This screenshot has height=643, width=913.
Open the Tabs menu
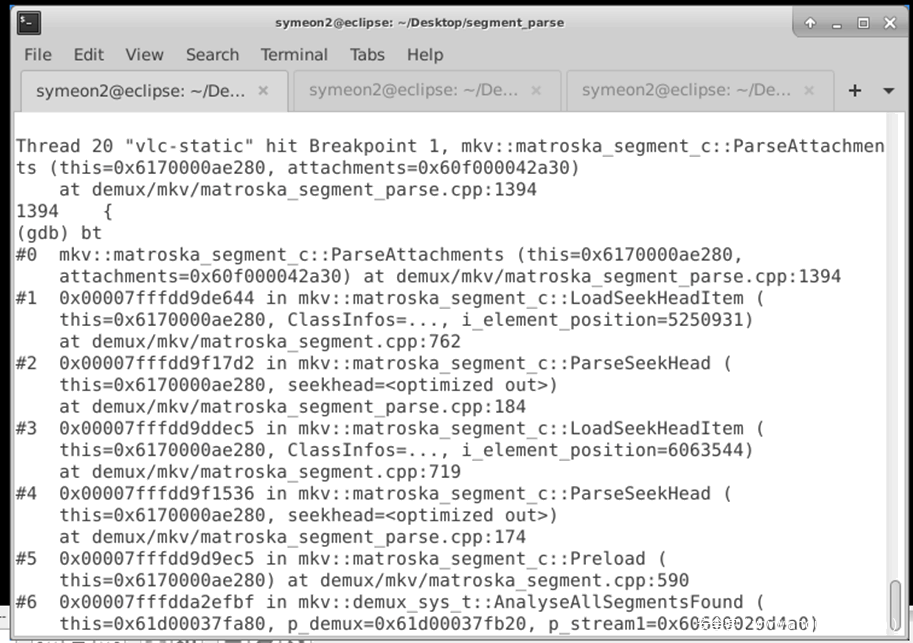tap(367, 55)
